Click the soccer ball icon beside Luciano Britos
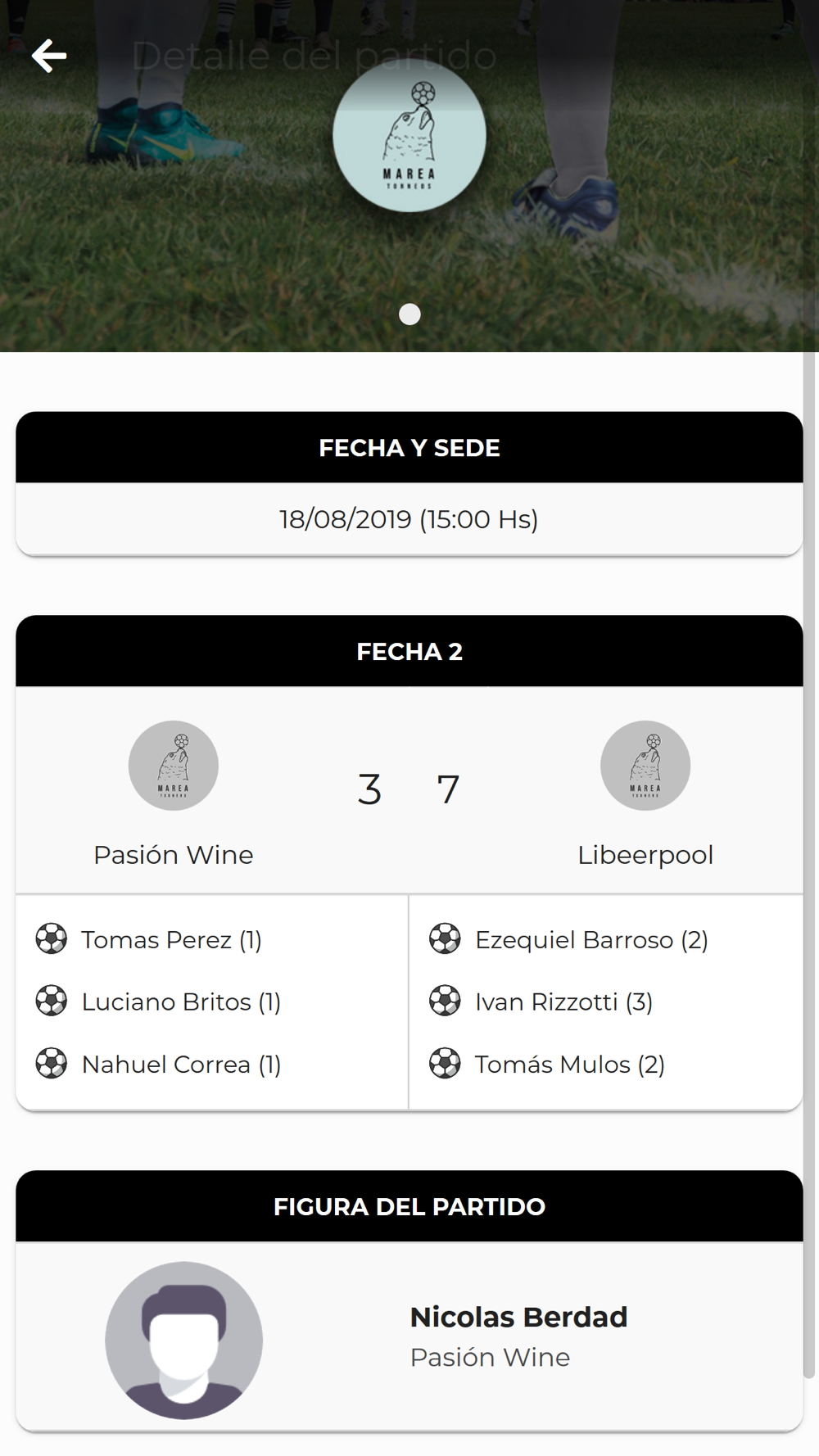 click(x=52, y=1001)
